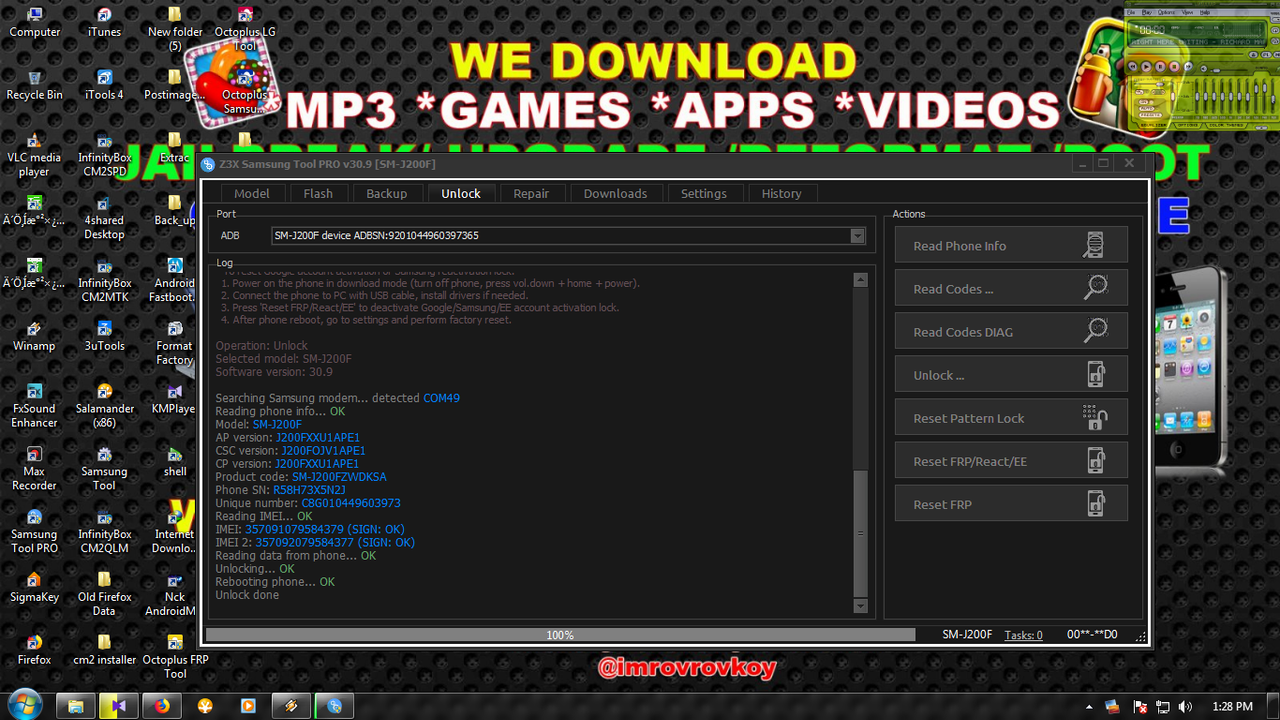Open the shell desktop icon
Image resolution: width=1280 pixels, height=720 pixels.
pos(175,462)
